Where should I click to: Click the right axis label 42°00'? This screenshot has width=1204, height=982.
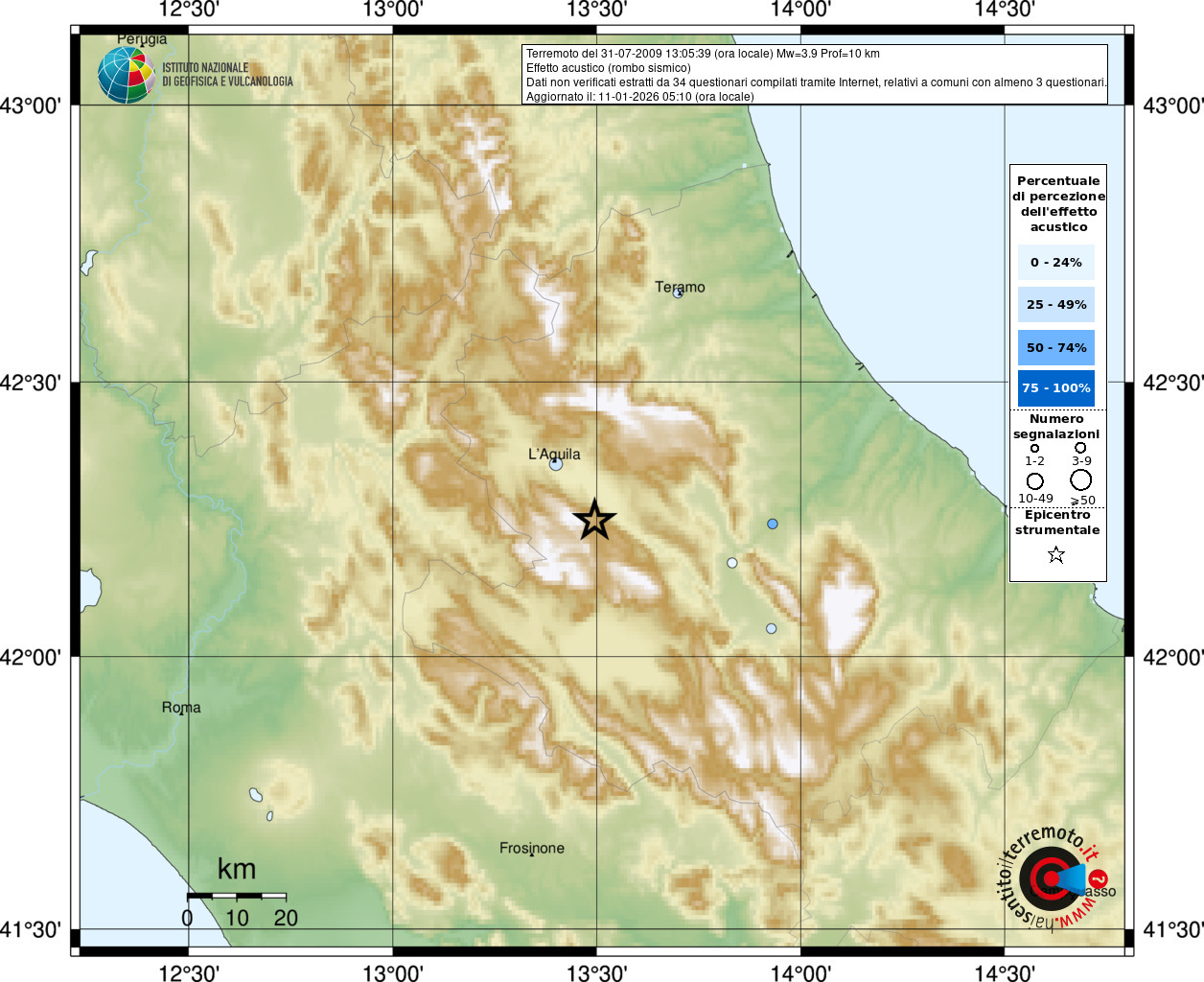(x=1173, y=658)
